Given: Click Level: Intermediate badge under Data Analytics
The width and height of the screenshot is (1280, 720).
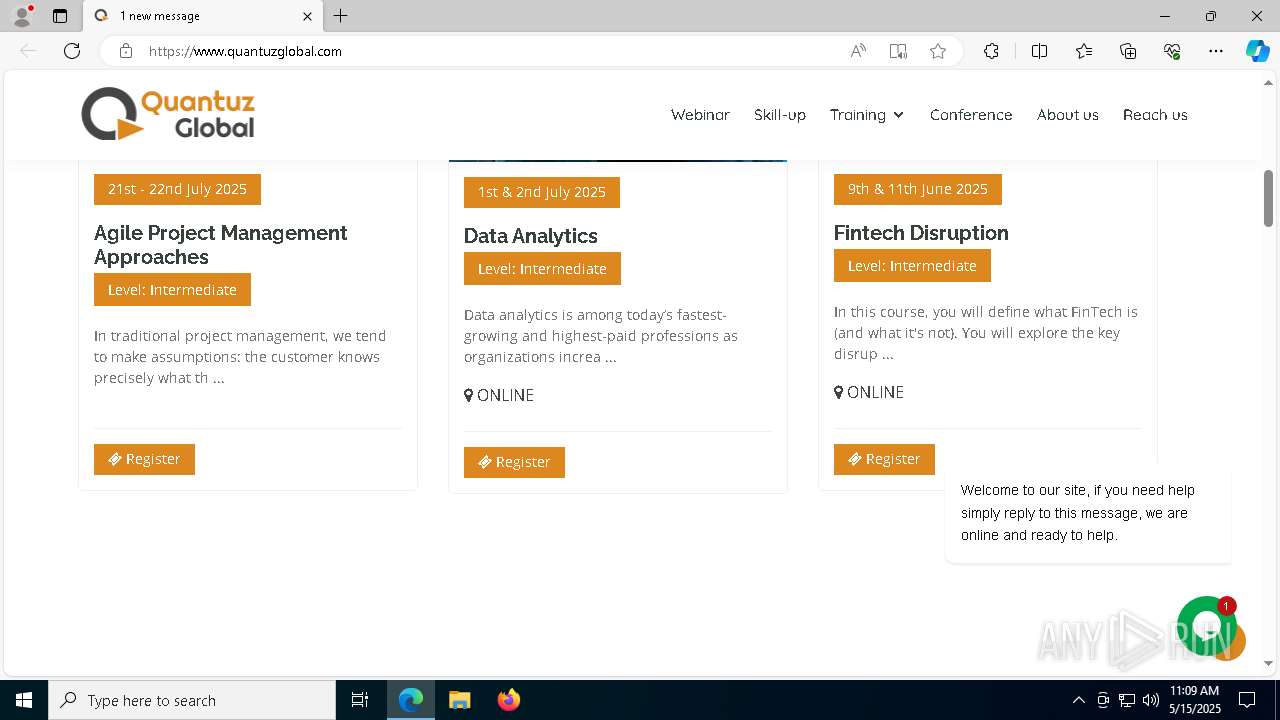Looking at the screenshot, I should tap(542, 269).
